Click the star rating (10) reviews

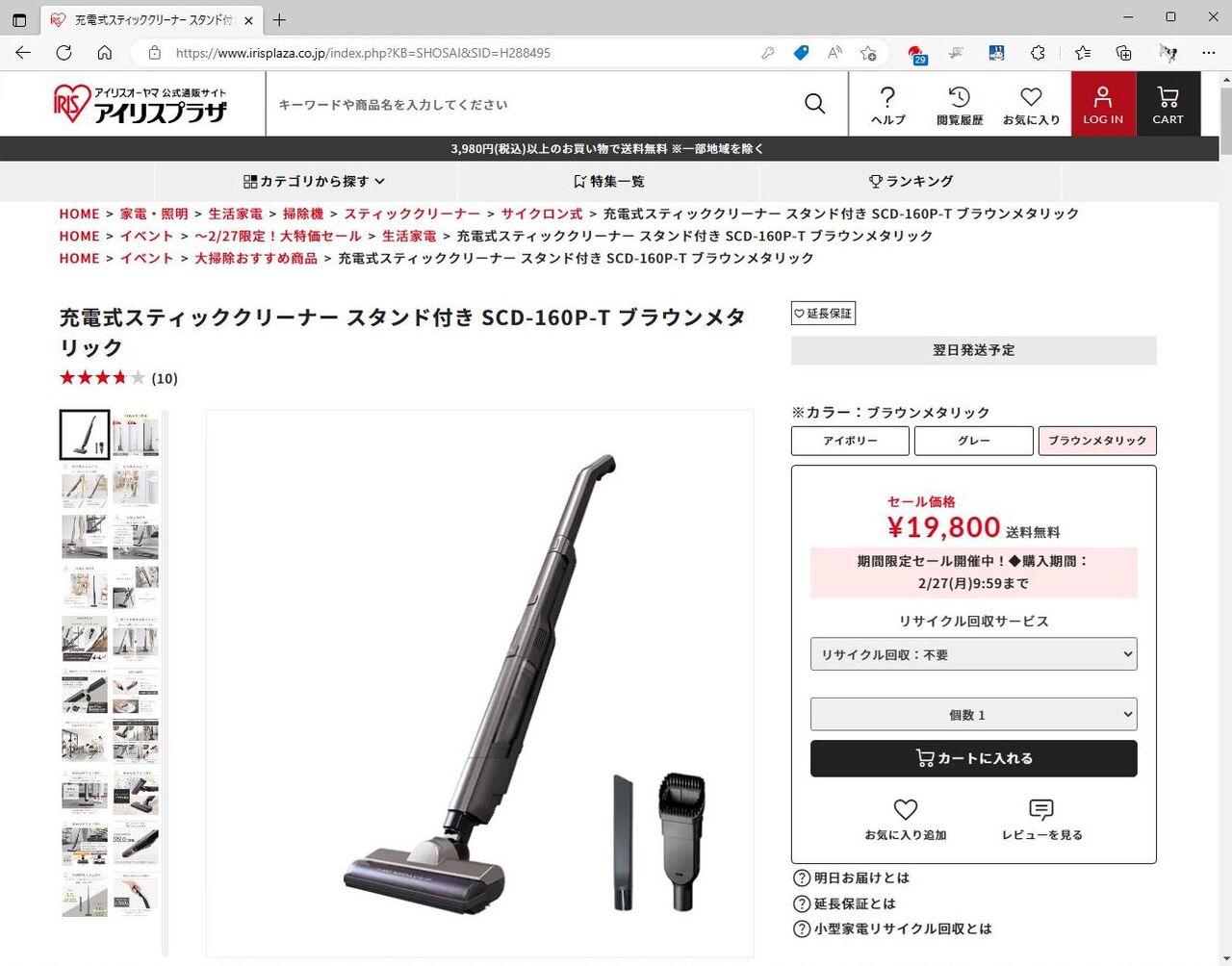click(x=118, y=378)
